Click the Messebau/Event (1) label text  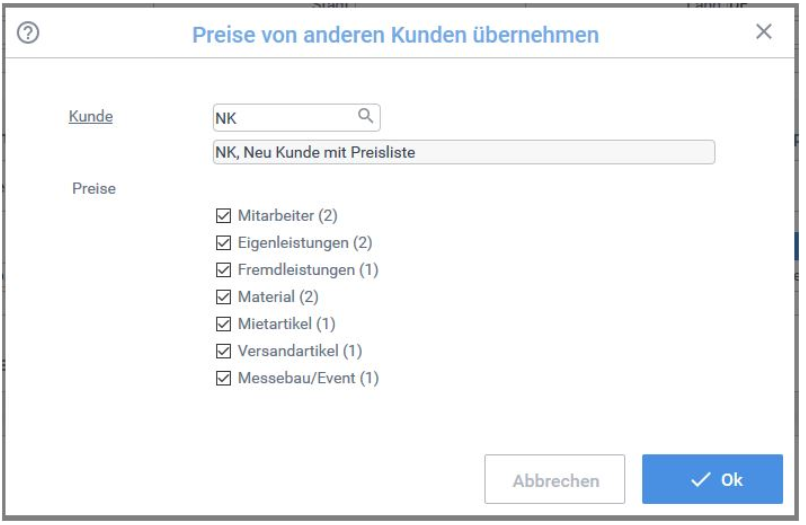[x=308, y=378]
